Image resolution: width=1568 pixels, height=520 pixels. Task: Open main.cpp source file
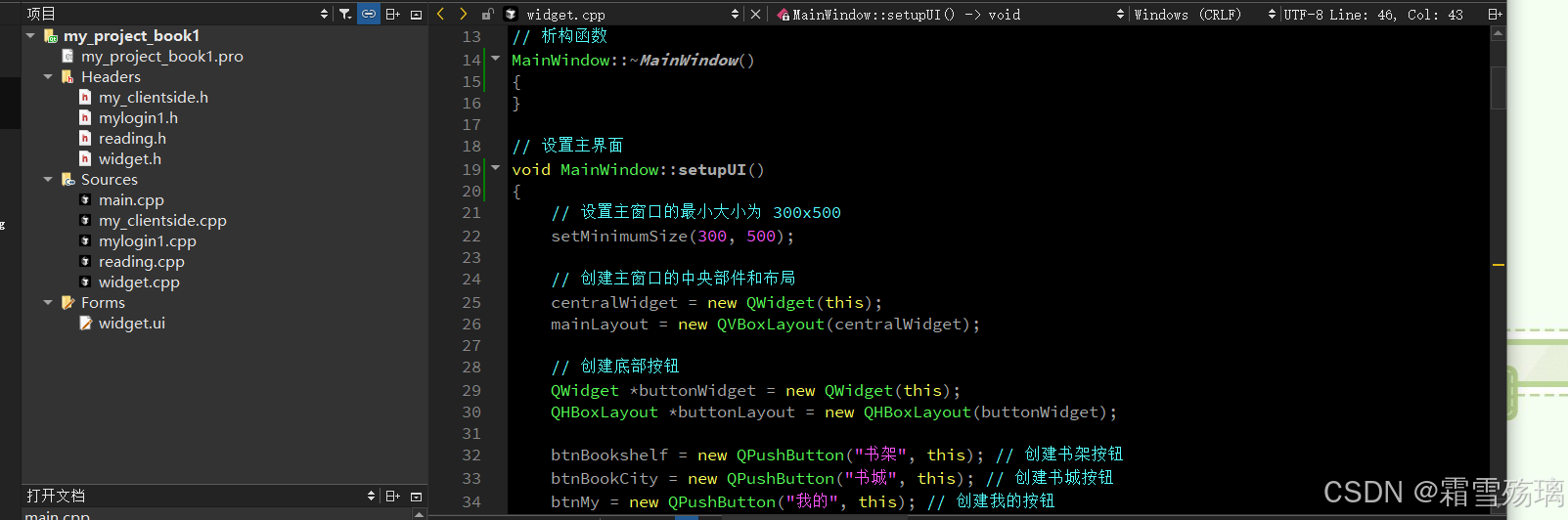coord(131,199)
